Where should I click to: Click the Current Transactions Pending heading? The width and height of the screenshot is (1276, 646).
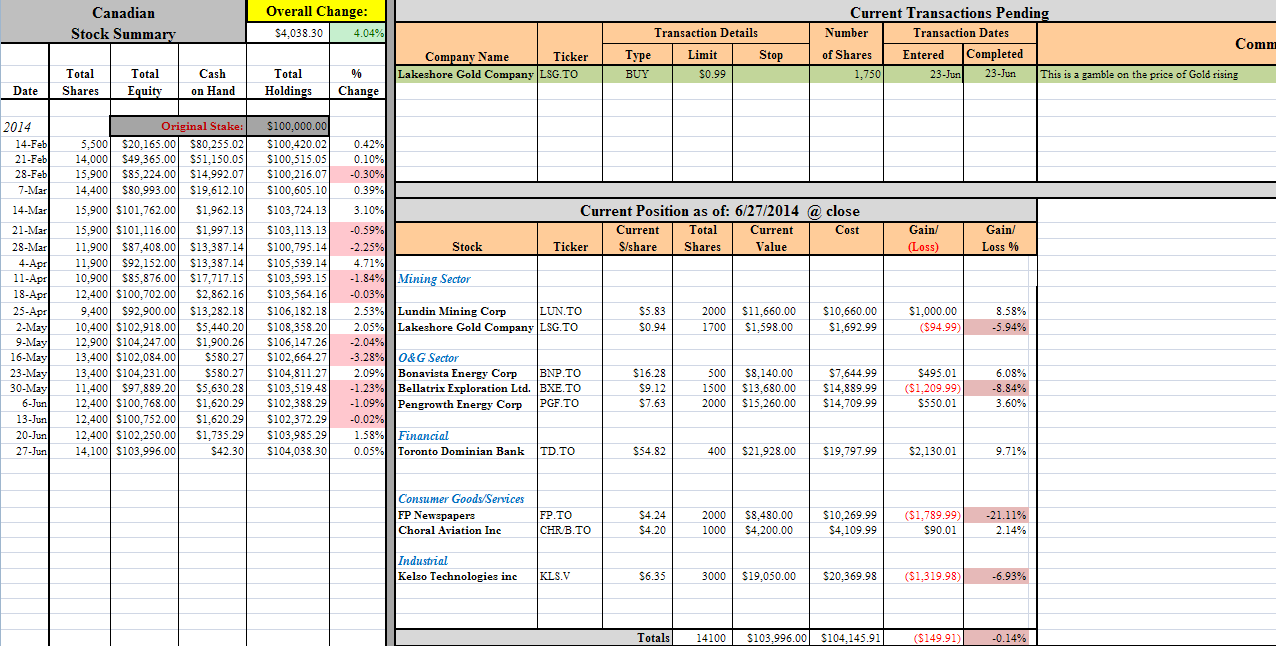(949, 12)
